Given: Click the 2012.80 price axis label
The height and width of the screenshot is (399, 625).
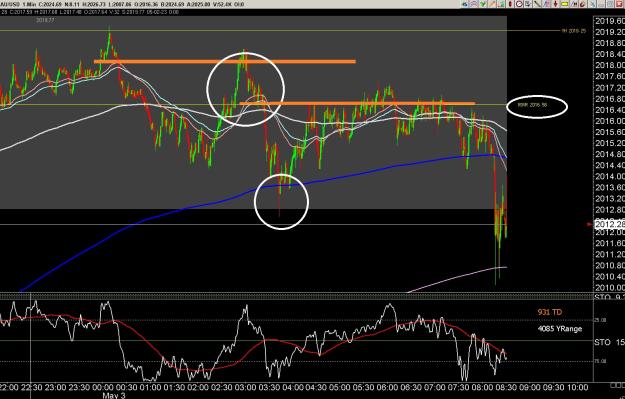Looking at the screenshot, I should point(609,210).
